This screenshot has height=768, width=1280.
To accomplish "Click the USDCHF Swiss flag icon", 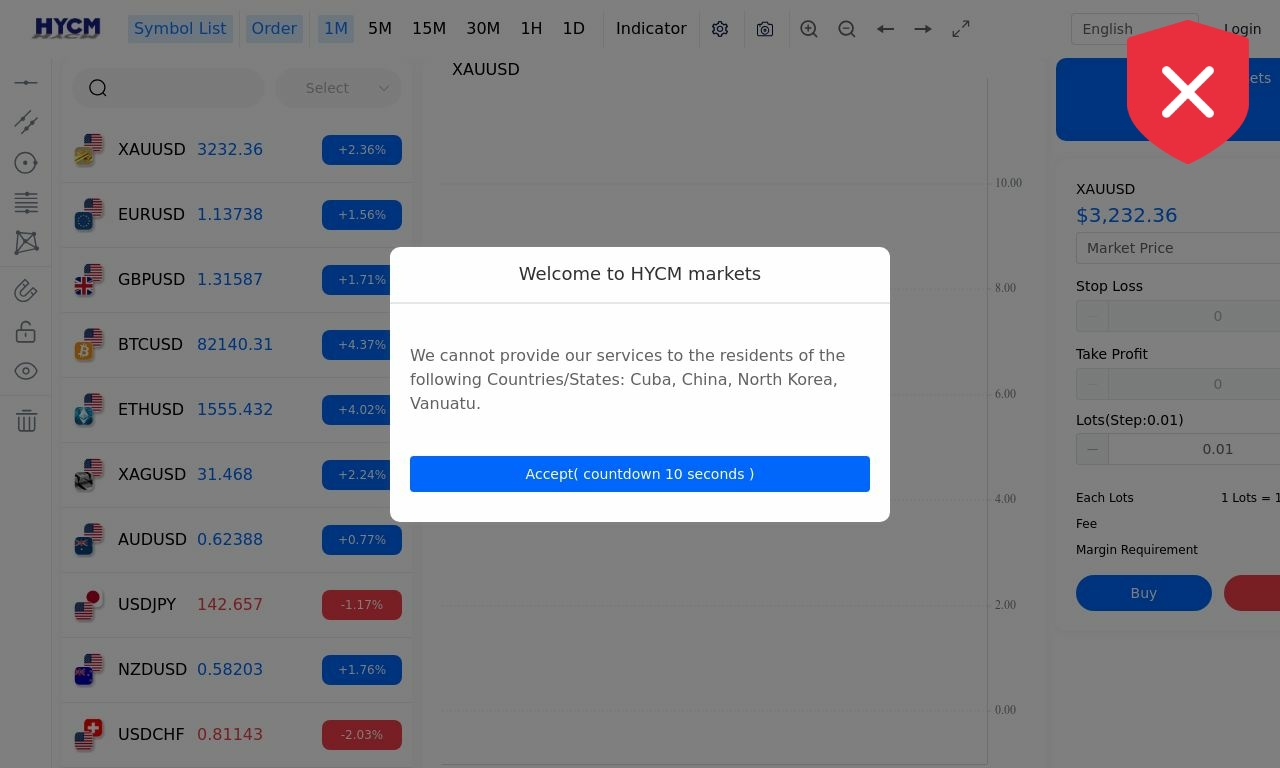I will (x=89, y=734).
